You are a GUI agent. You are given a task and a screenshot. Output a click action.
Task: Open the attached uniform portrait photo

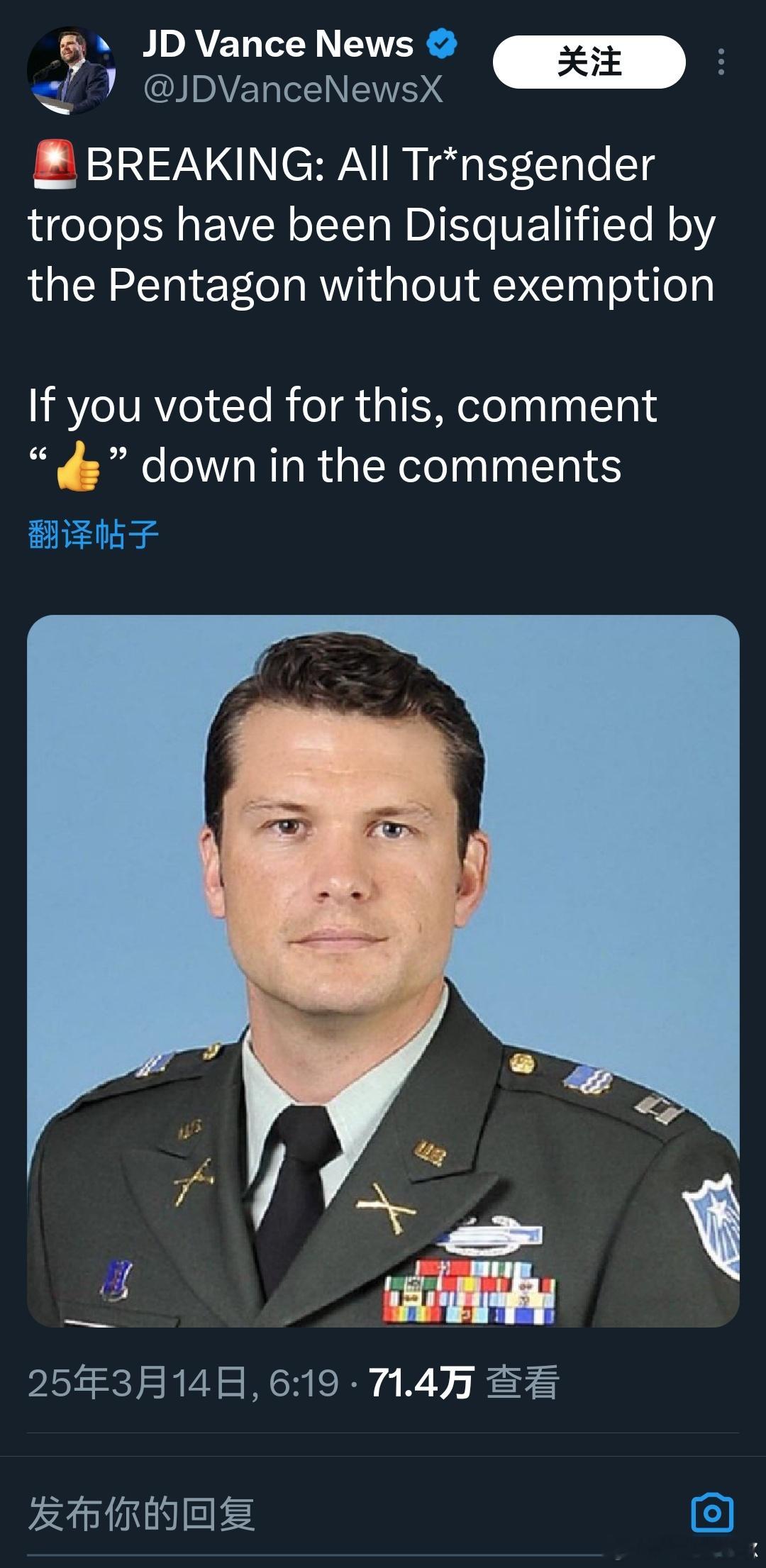tap(383, 971)
